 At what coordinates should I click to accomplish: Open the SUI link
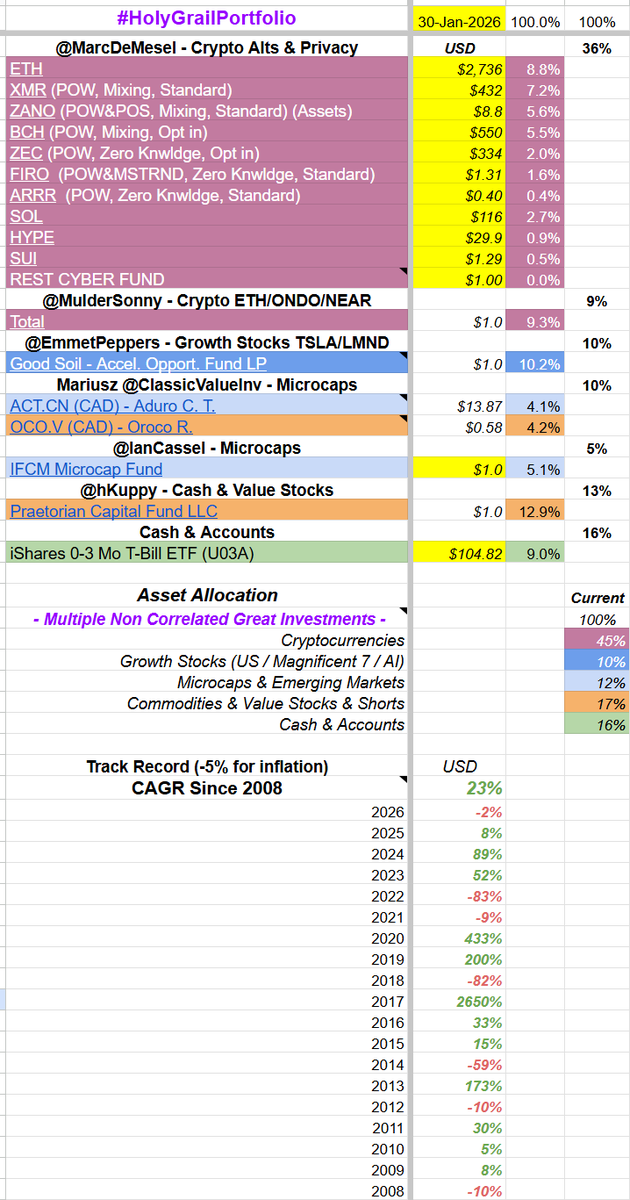[24, 258]
